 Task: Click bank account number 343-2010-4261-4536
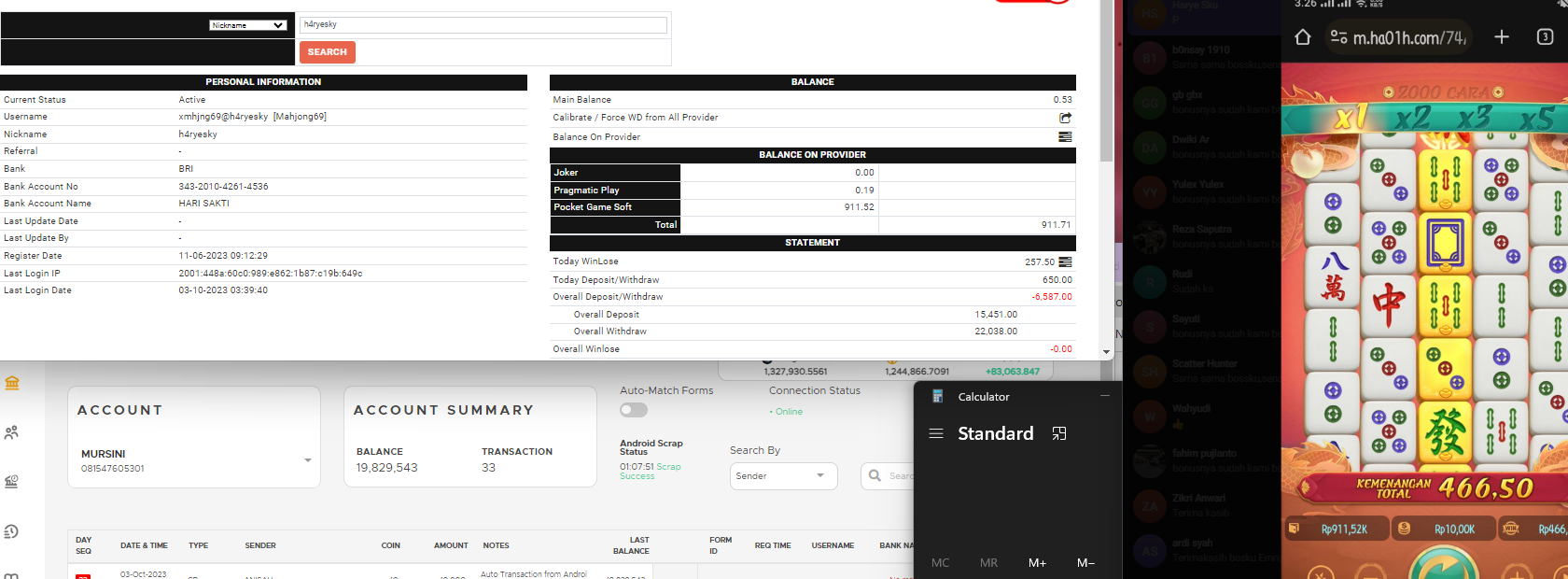(x=223, y=187)
